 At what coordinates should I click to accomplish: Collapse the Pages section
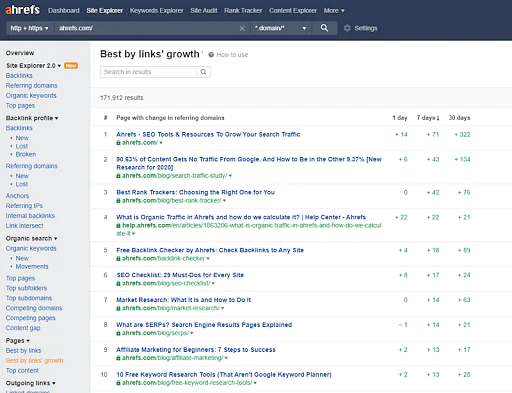pyautogui.click(x=18, y=341)
